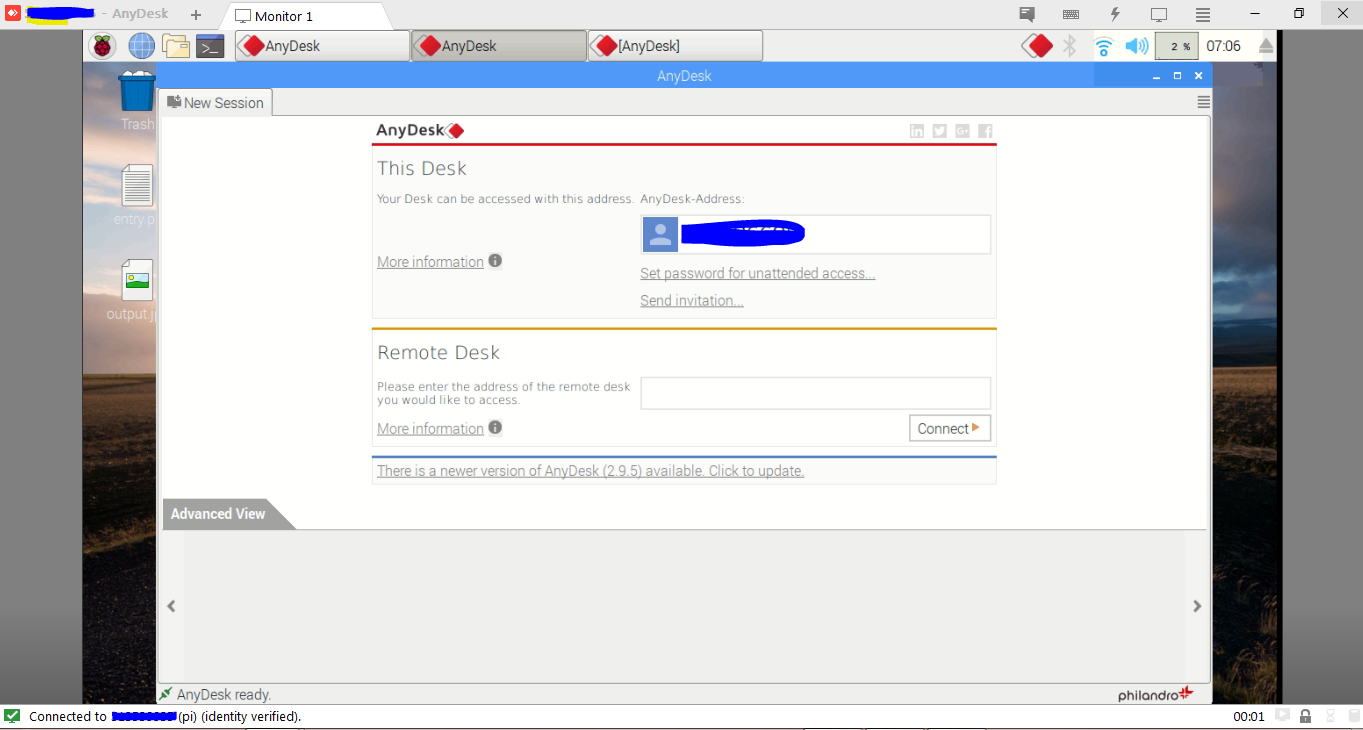Open the chat icon in AnyDesk toolbar
The width and height of the screenshot is (1363, 730).
click(x=1027, y=15)
